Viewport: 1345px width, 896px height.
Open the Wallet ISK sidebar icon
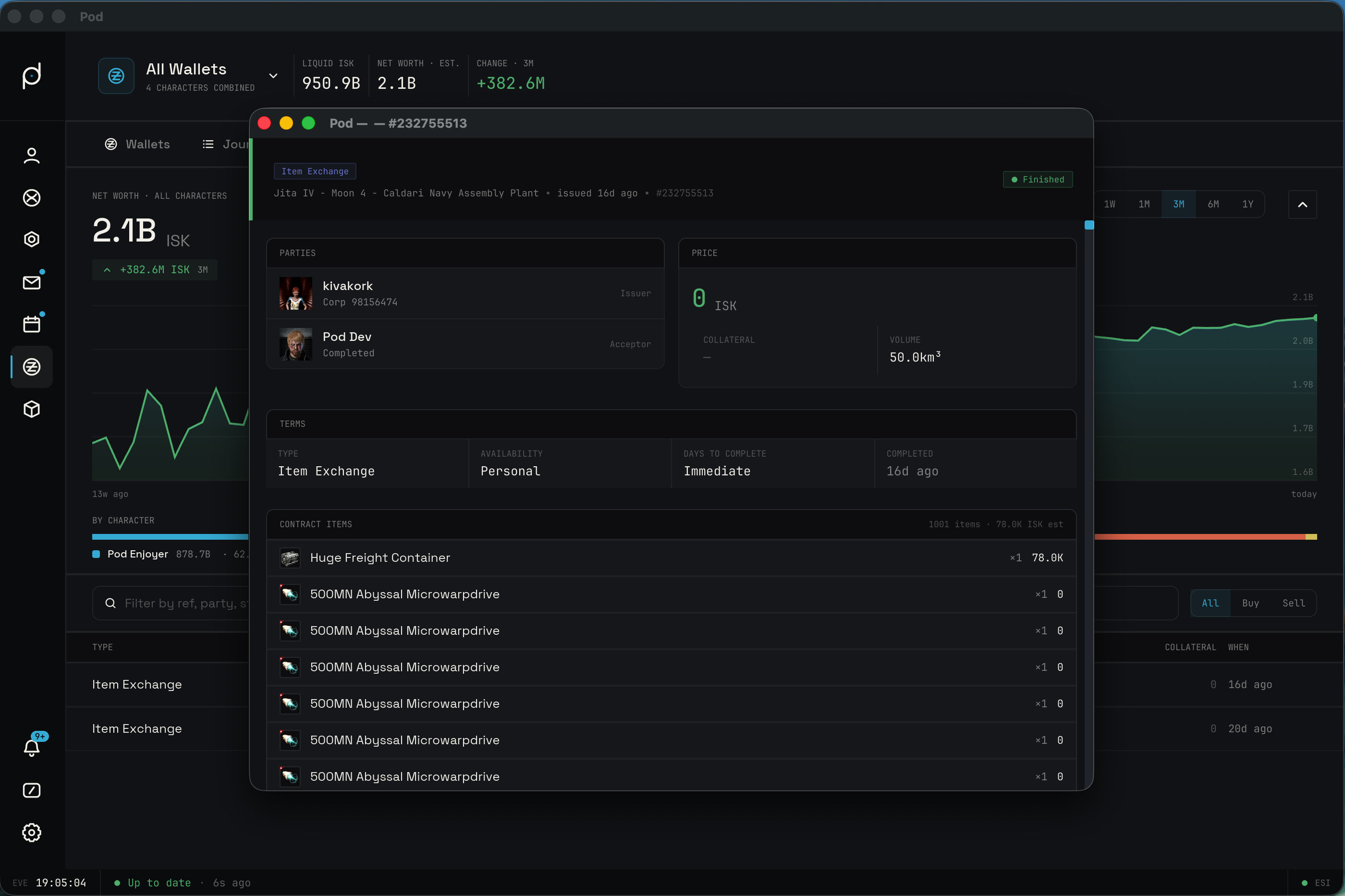(31, 366)
